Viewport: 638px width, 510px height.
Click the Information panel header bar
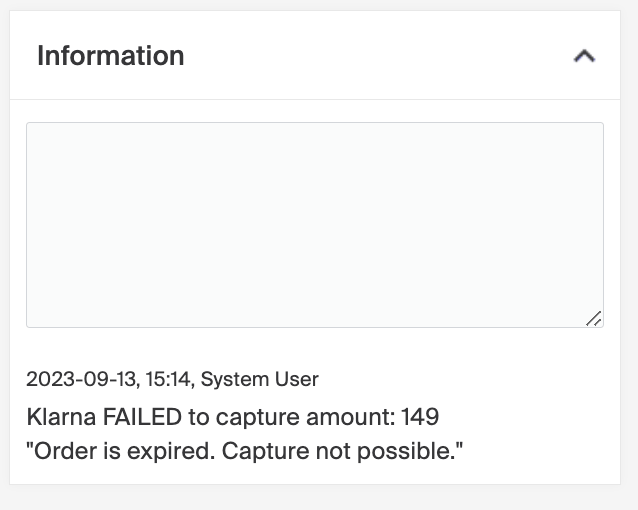[x=350, y=56]
